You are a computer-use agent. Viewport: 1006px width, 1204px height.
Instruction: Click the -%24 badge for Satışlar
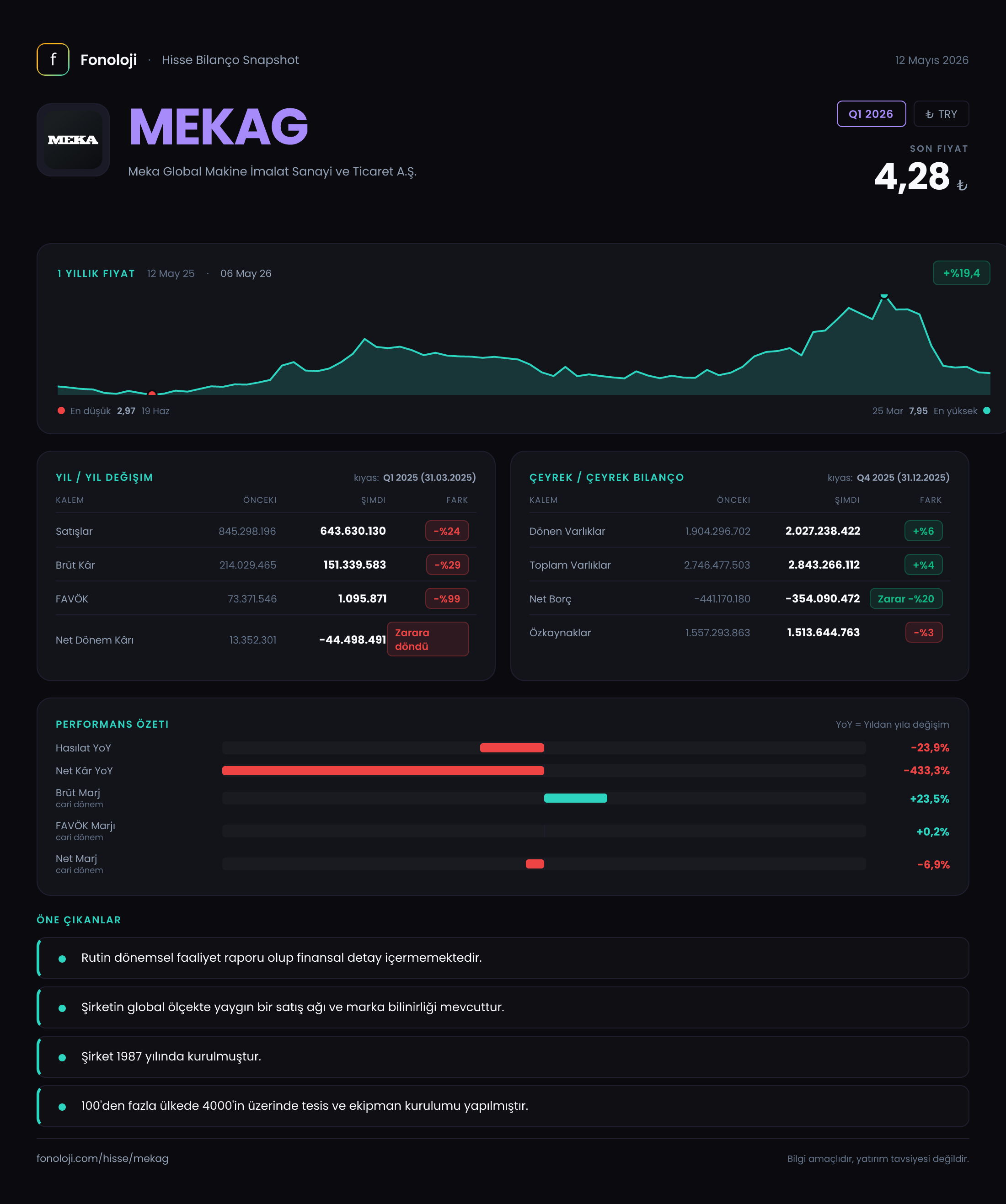tap(447, 531)
